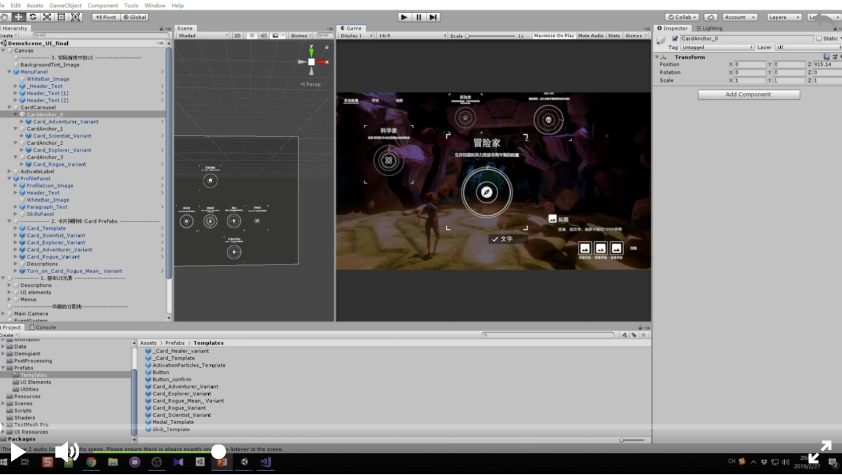The image size is (842, 475).
Task: Enable the Static checkbox
Action: tap(819, 39)
